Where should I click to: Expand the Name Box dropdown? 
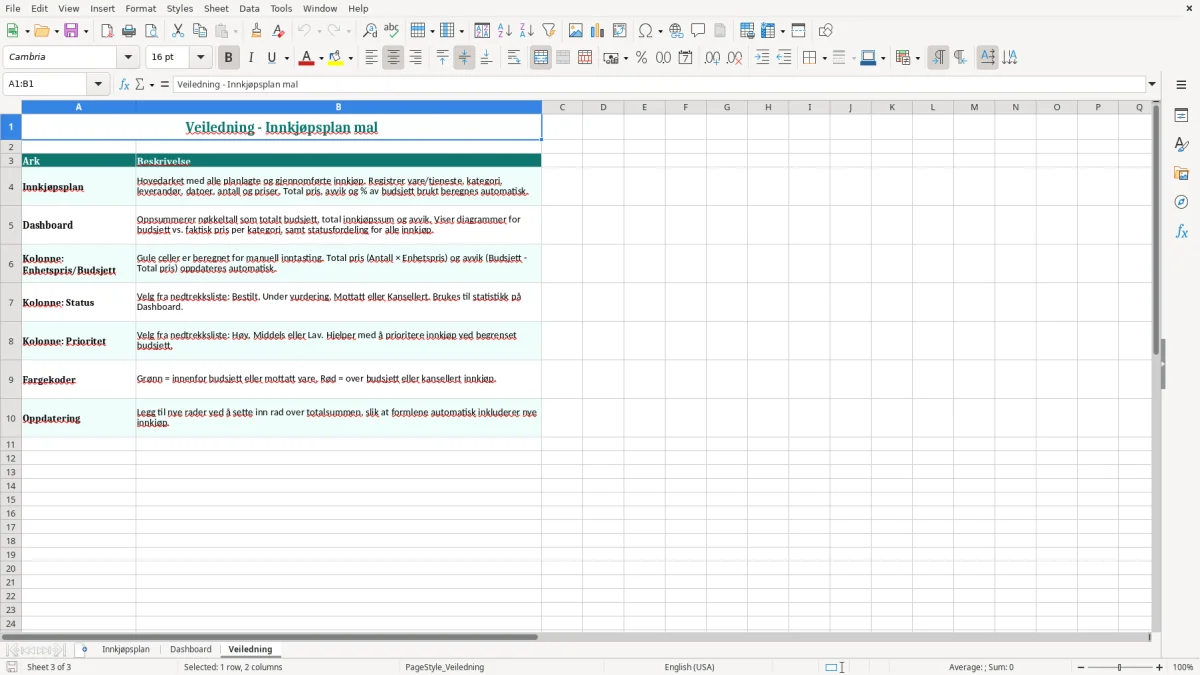tap(98, 85)
